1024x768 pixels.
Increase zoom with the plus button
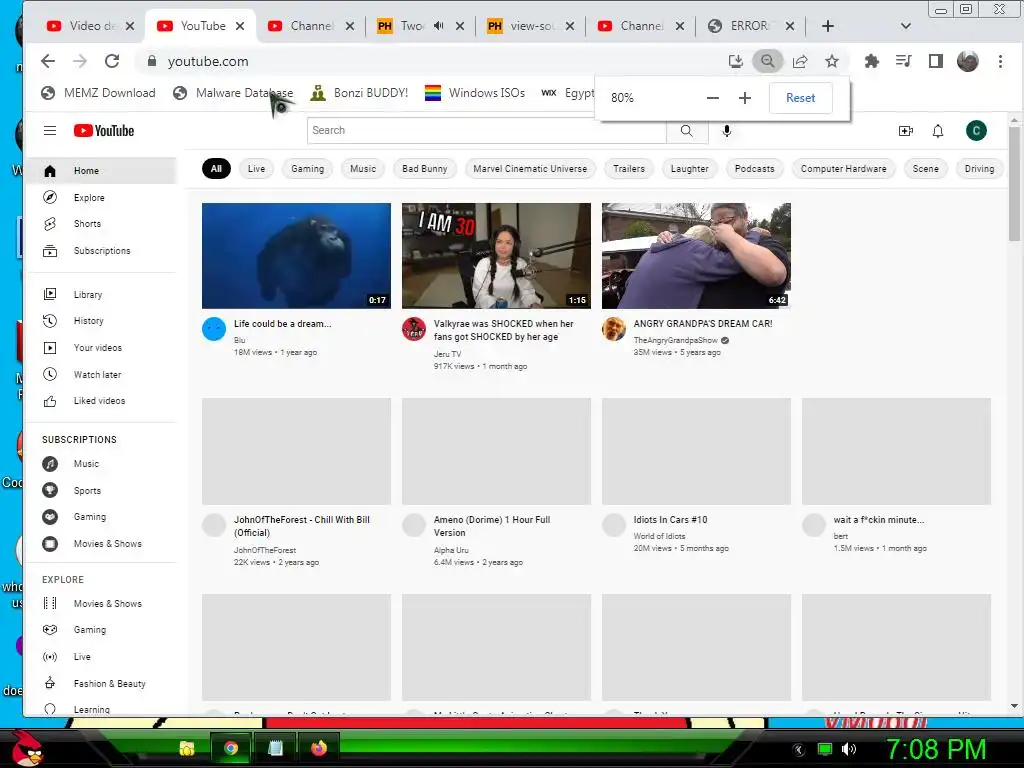[x=744, y=98]
